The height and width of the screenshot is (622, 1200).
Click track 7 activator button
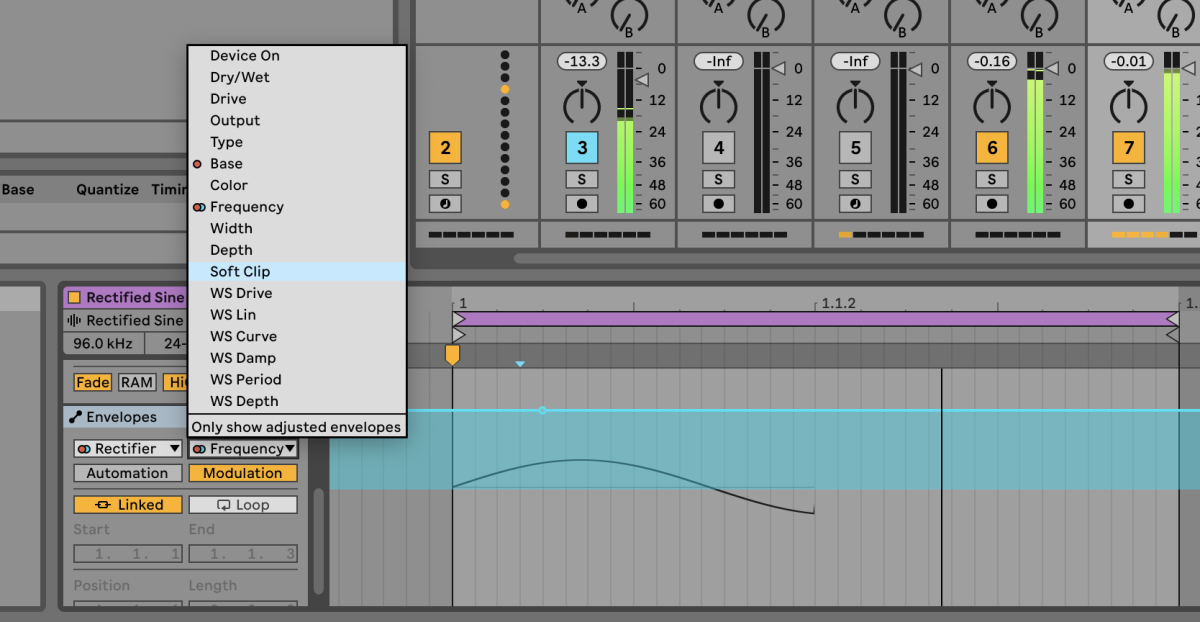pos(1129,148)
